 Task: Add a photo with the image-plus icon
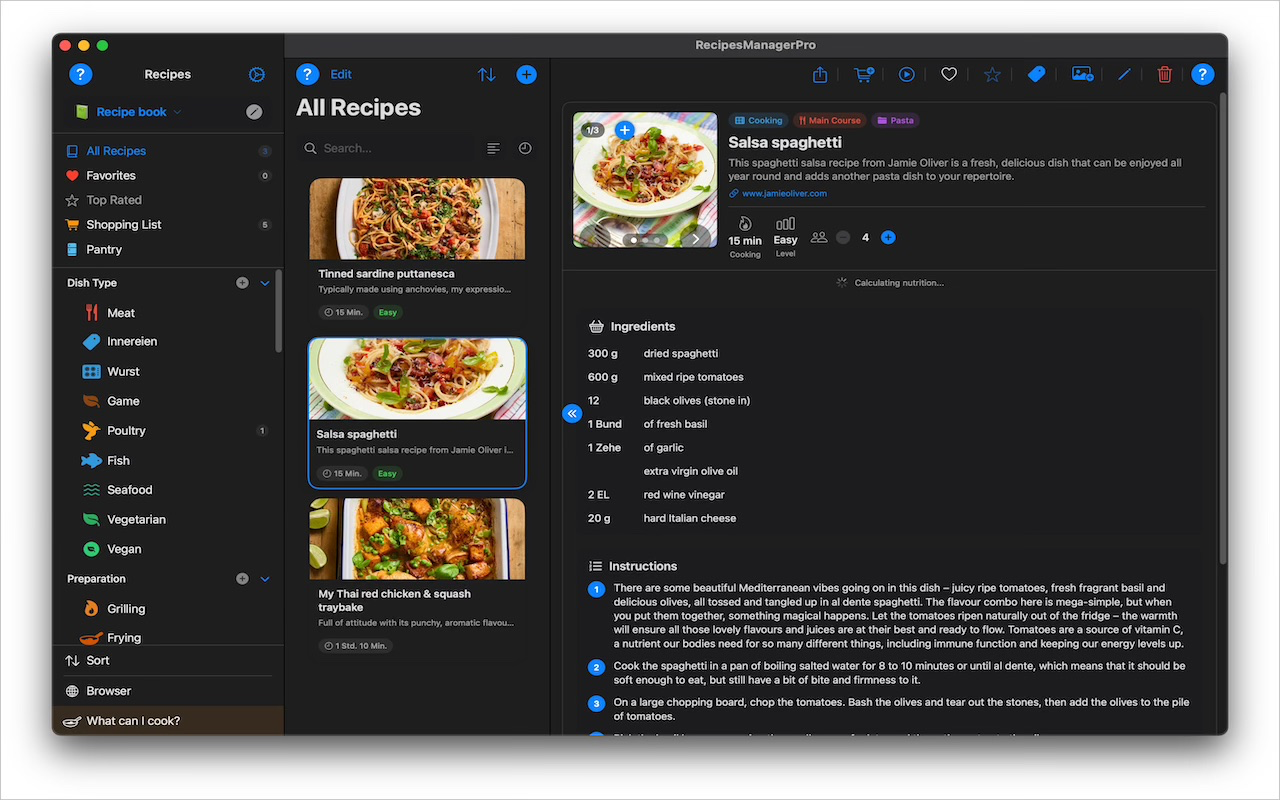click(x=1082, y=74)
